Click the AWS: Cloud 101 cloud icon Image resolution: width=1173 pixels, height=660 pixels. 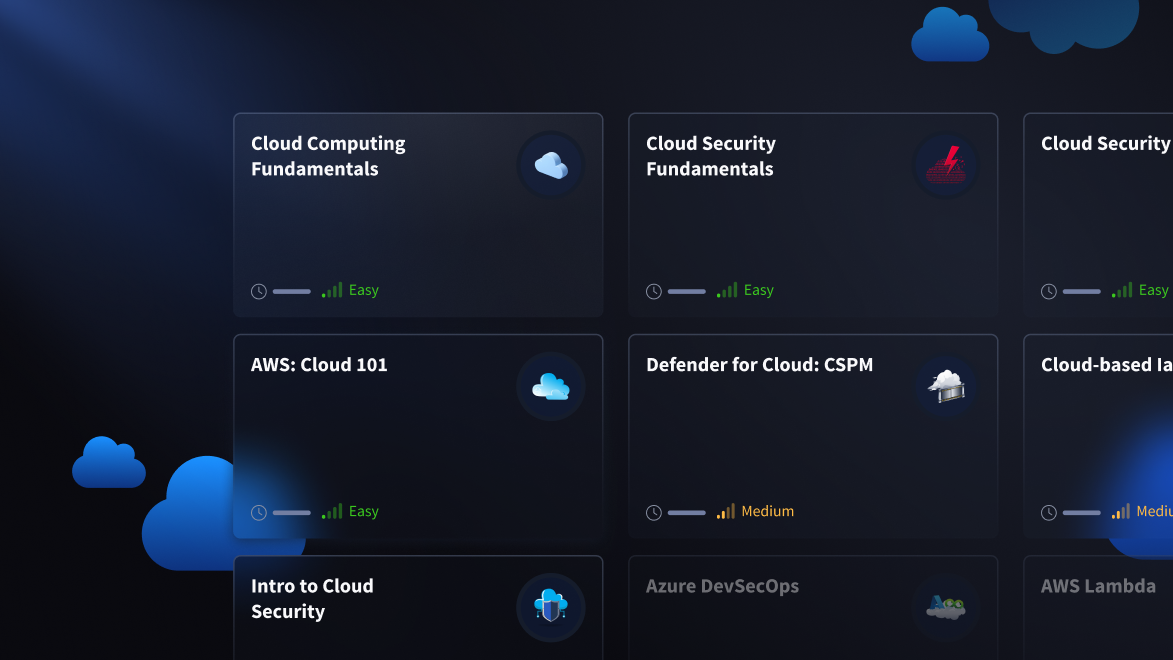point(551,386)
